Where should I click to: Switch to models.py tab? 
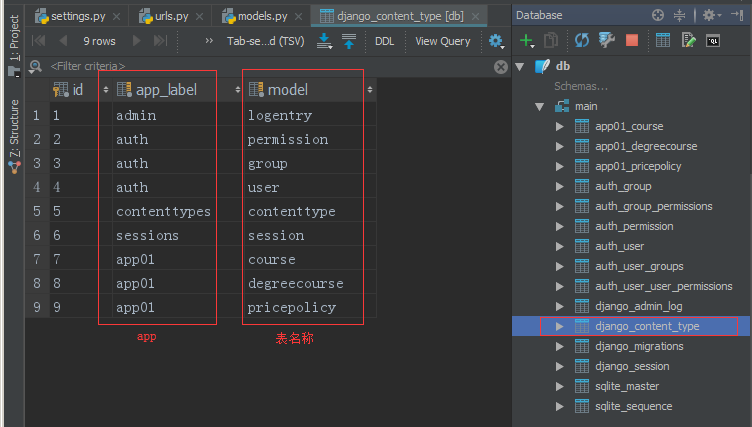point(262,16)
